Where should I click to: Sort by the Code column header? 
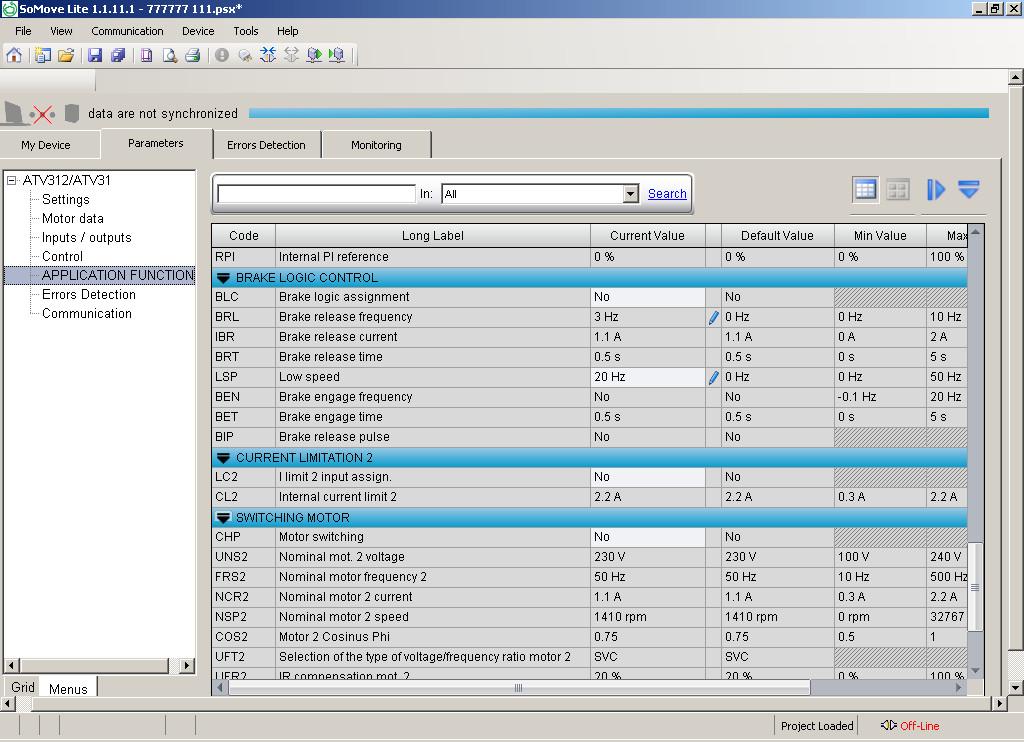tap(244, 236)
